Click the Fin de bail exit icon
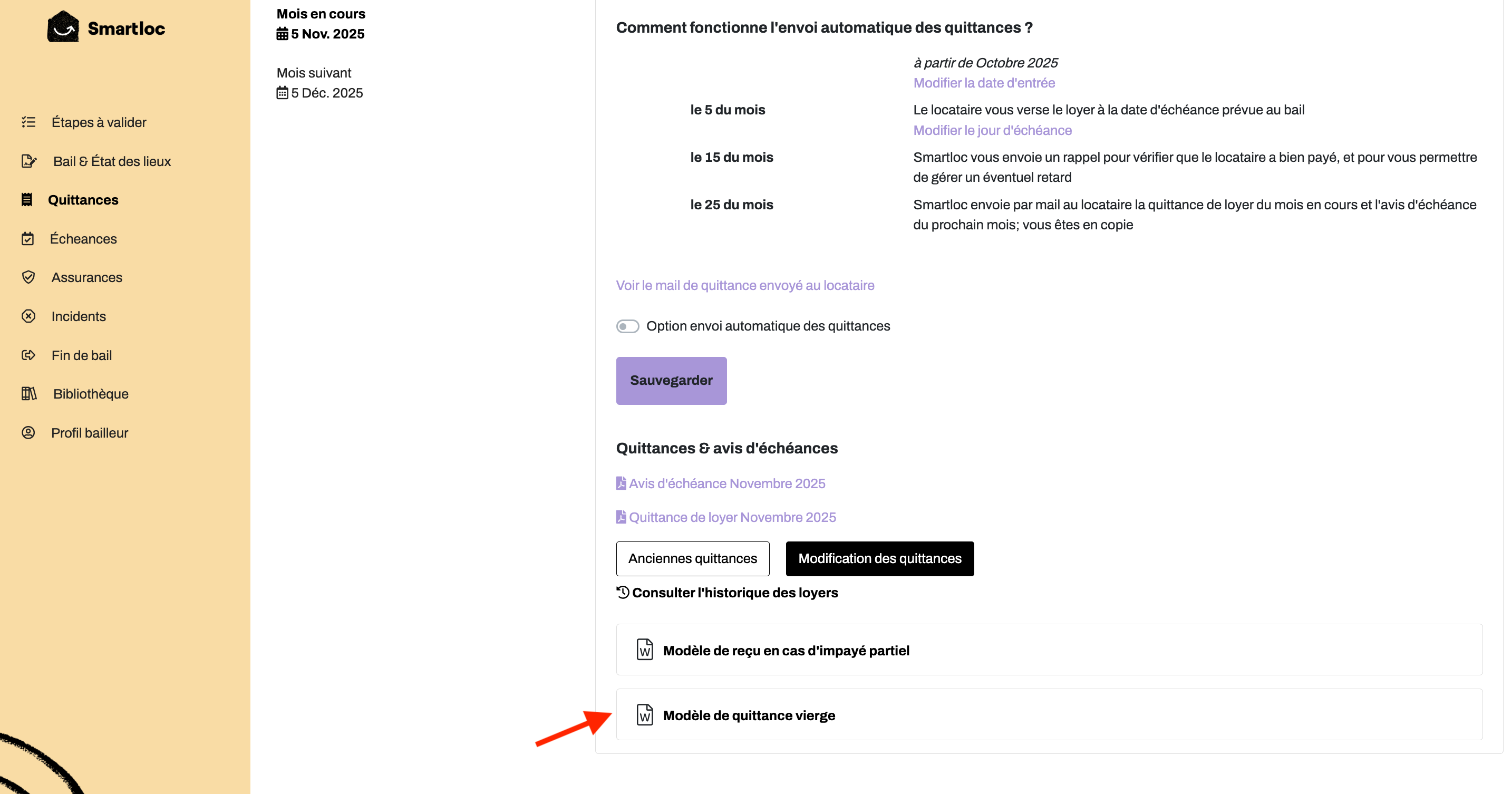This screenshot has width=1512, height=794. coord(28,355)
